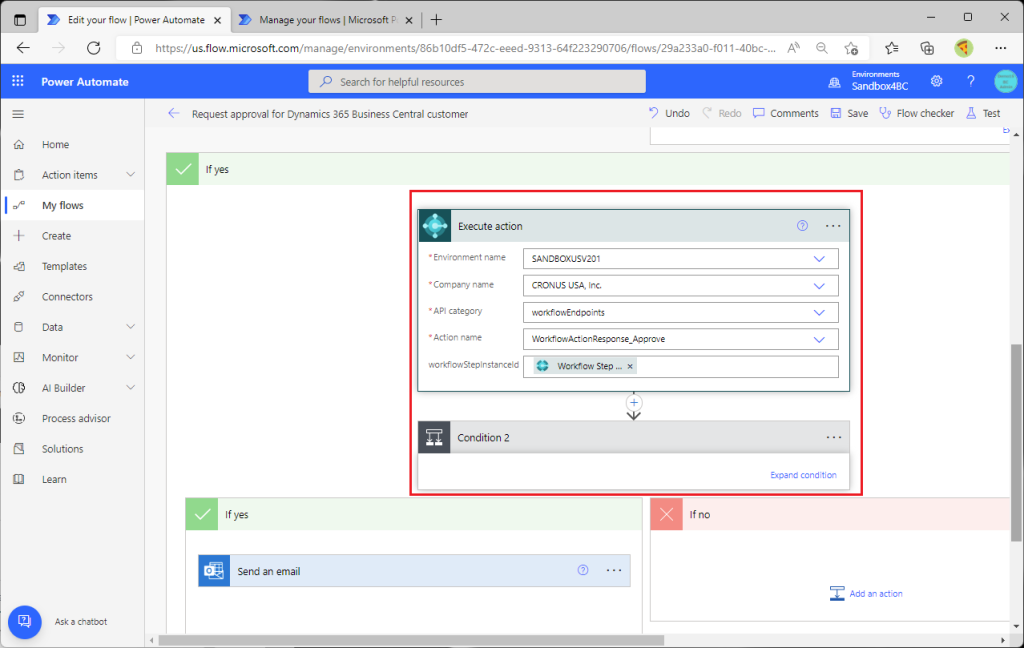Expand Action items in sidebar
The width and height of the screenshot is (1024, 648).
pos(131,174)
